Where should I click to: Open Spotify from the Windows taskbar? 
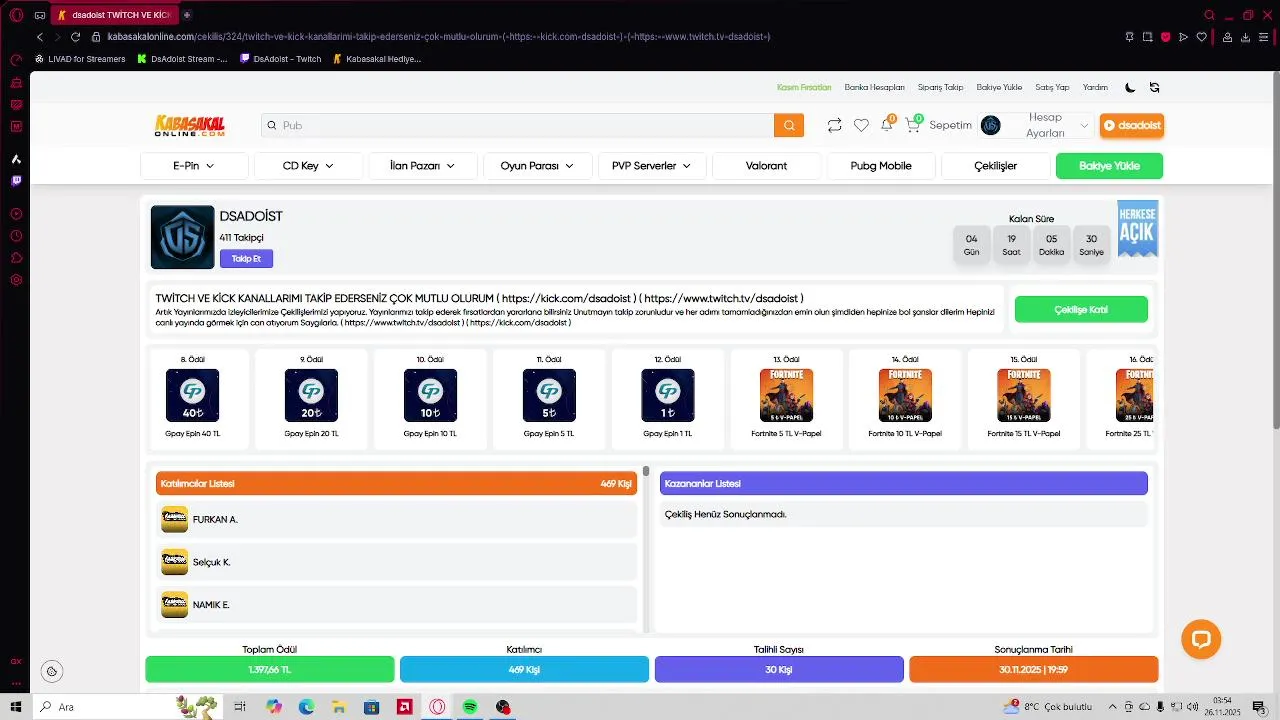pos(470,707)
